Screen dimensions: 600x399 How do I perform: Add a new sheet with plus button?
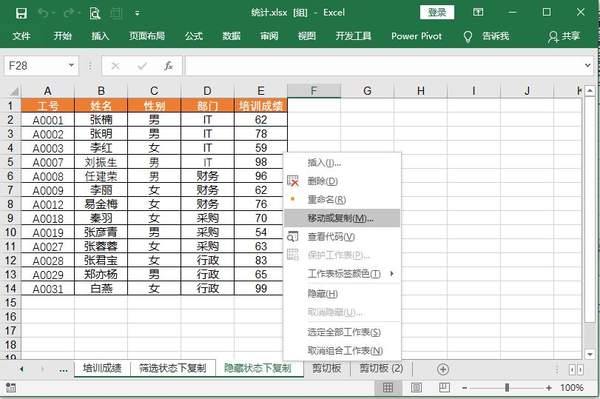click(x=443, y=369)
